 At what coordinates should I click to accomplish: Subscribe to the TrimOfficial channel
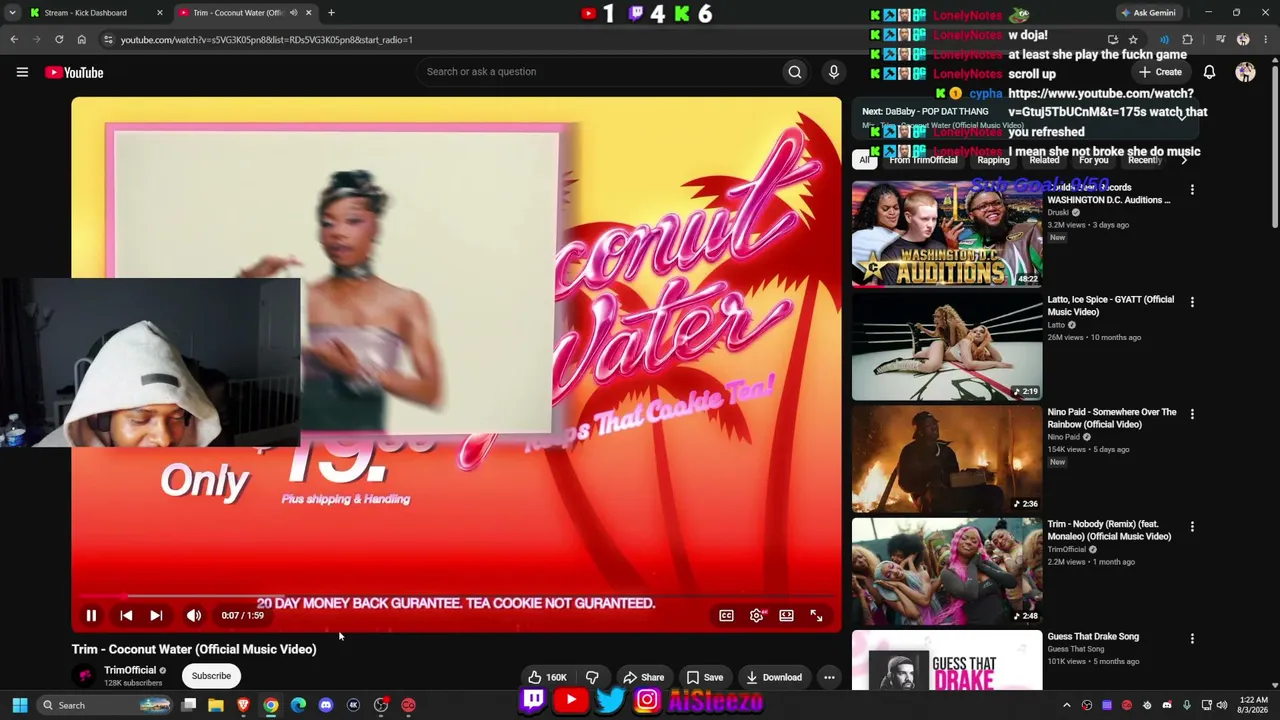coord(211,676)
